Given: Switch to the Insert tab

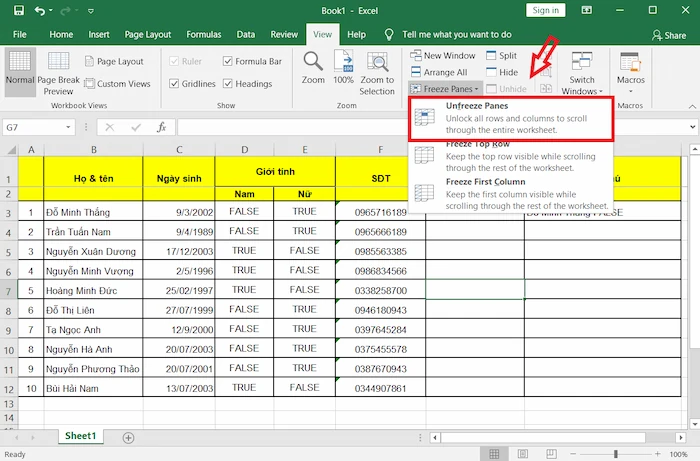Looking at the screenshot, I should point(99,34).
